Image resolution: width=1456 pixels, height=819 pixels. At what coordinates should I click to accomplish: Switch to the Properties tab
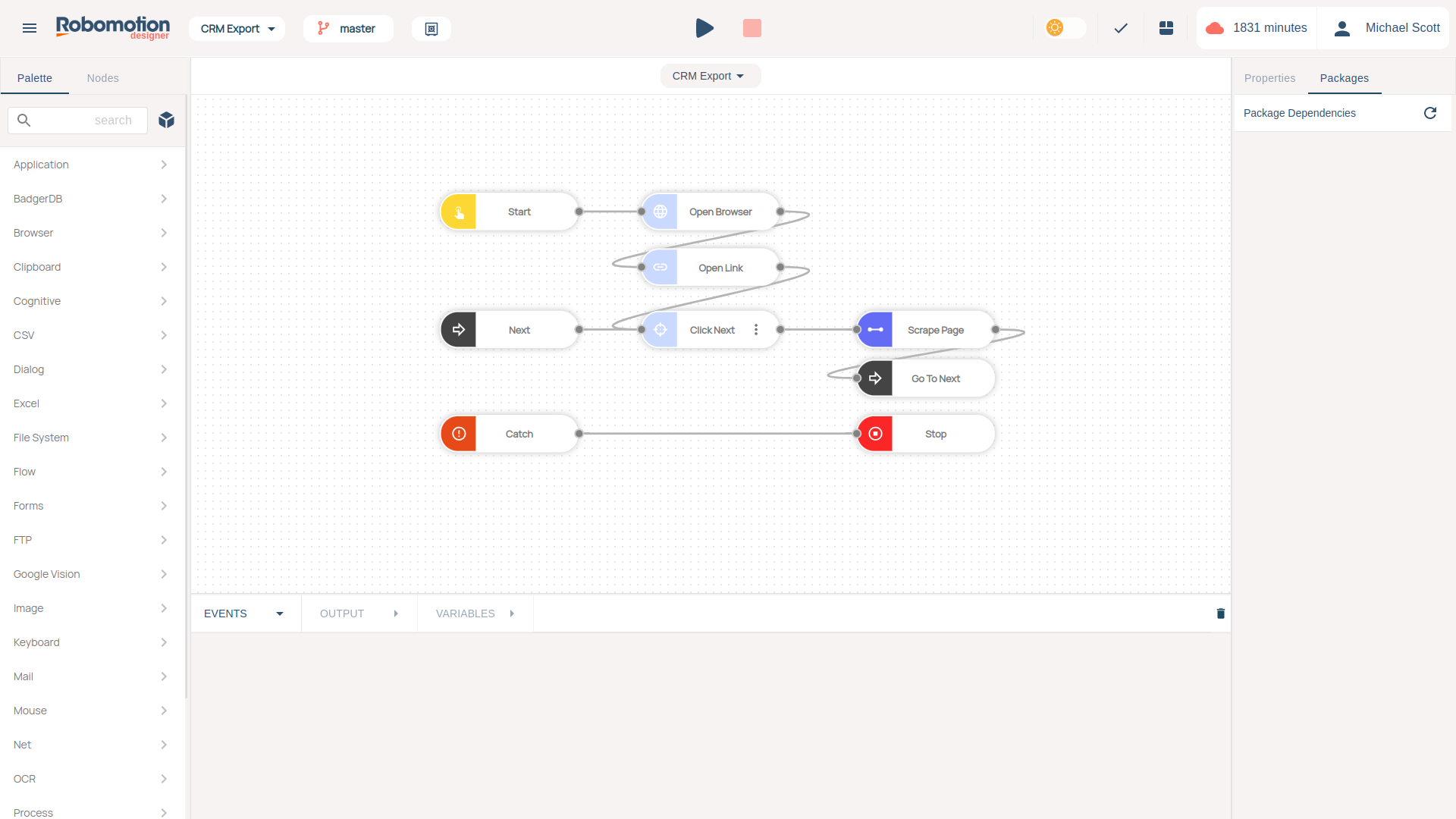click(x=1270, y=78)
